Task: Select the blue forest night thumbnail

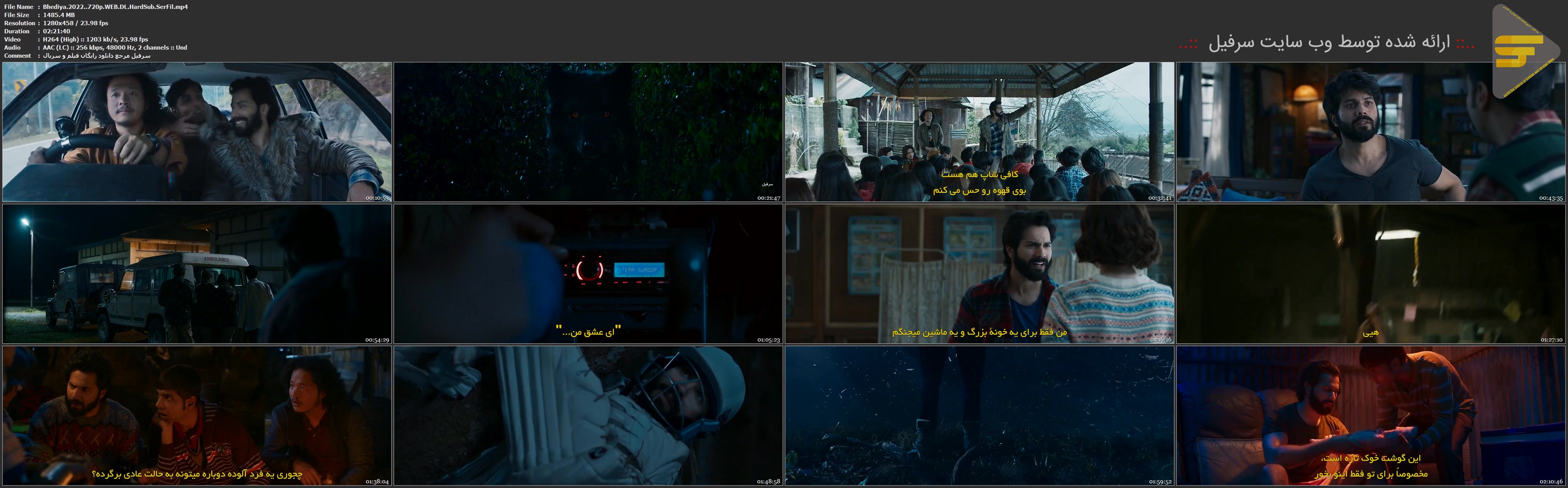Action: [x=979, y=416]
